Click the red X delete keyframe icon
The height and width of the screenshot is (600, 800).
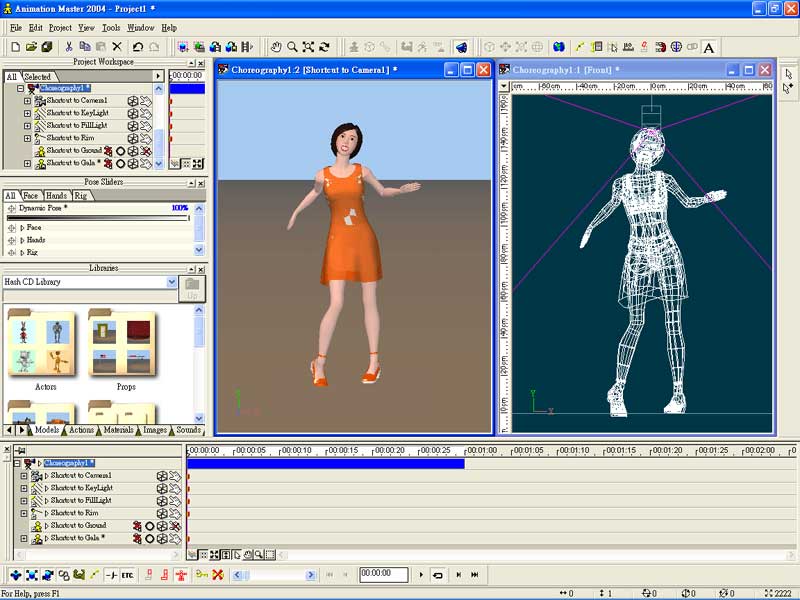point(218,575)
